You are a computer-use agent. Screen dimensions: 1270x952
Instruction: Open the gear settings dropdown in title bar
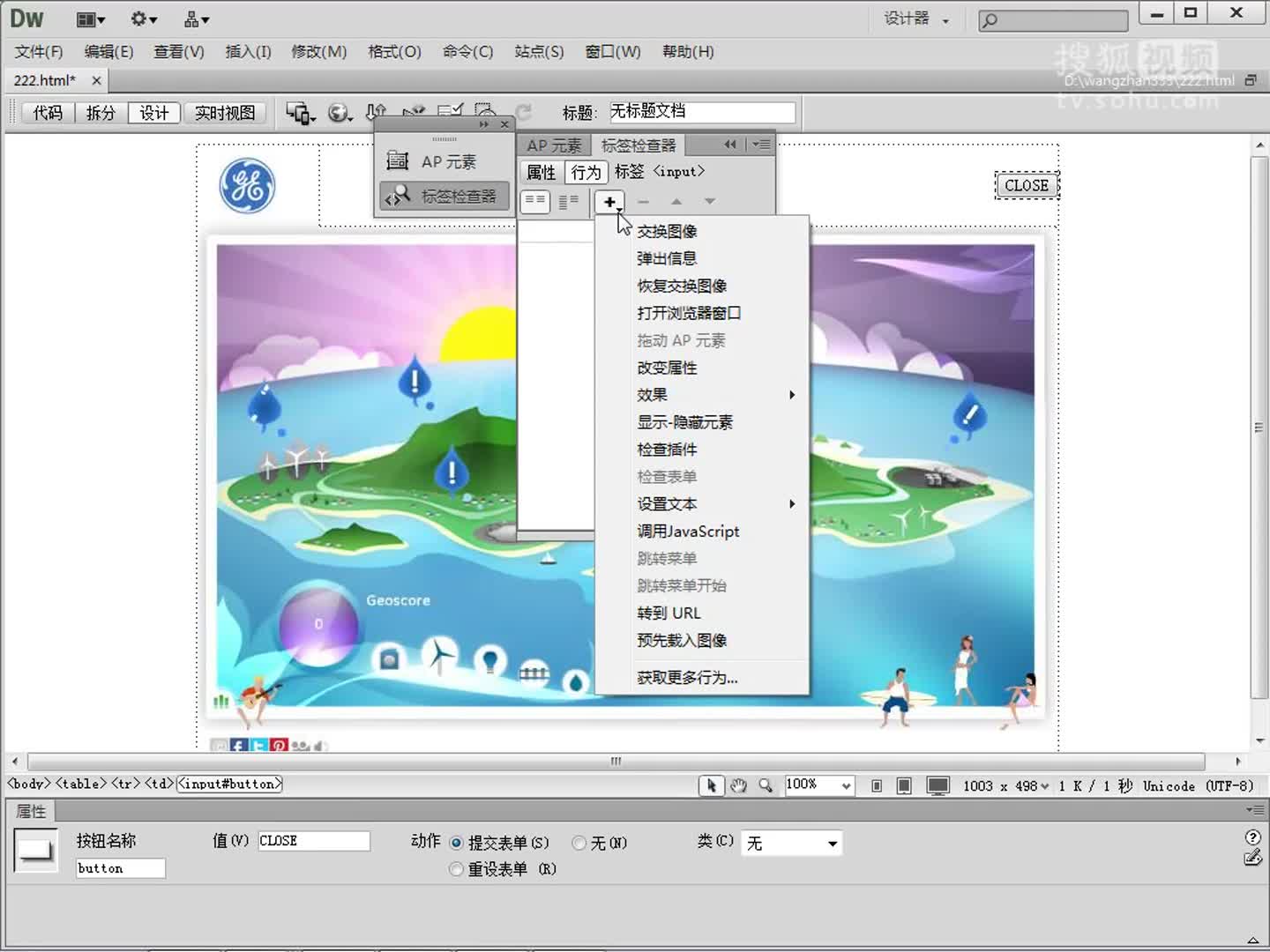[x=144, y=19]
